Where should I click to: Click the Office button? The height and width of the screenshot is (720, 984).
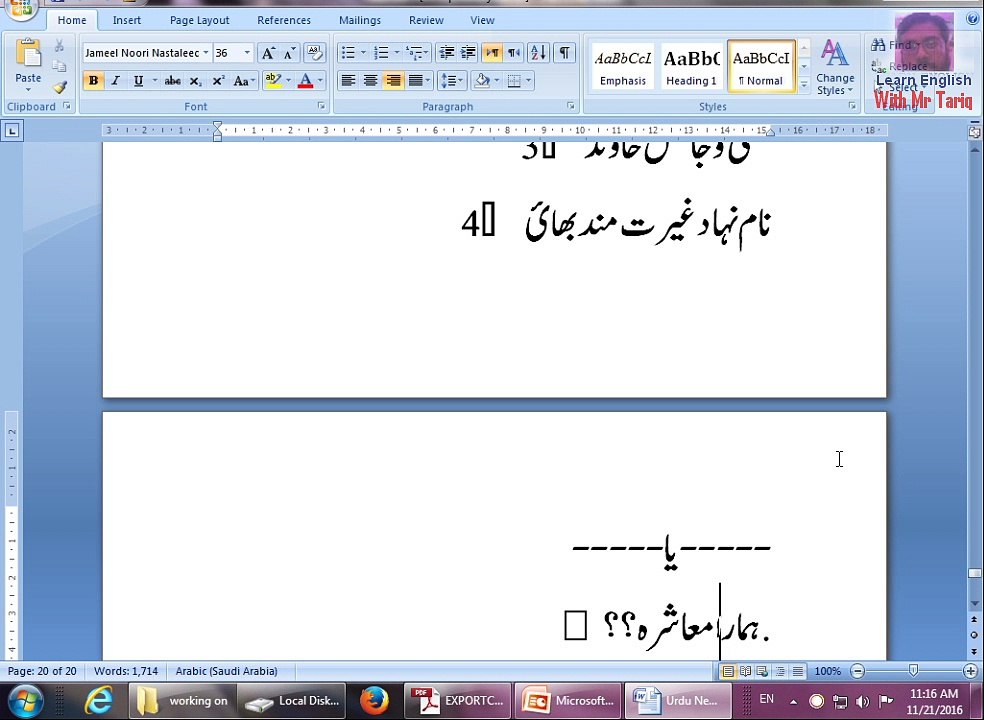21,8
